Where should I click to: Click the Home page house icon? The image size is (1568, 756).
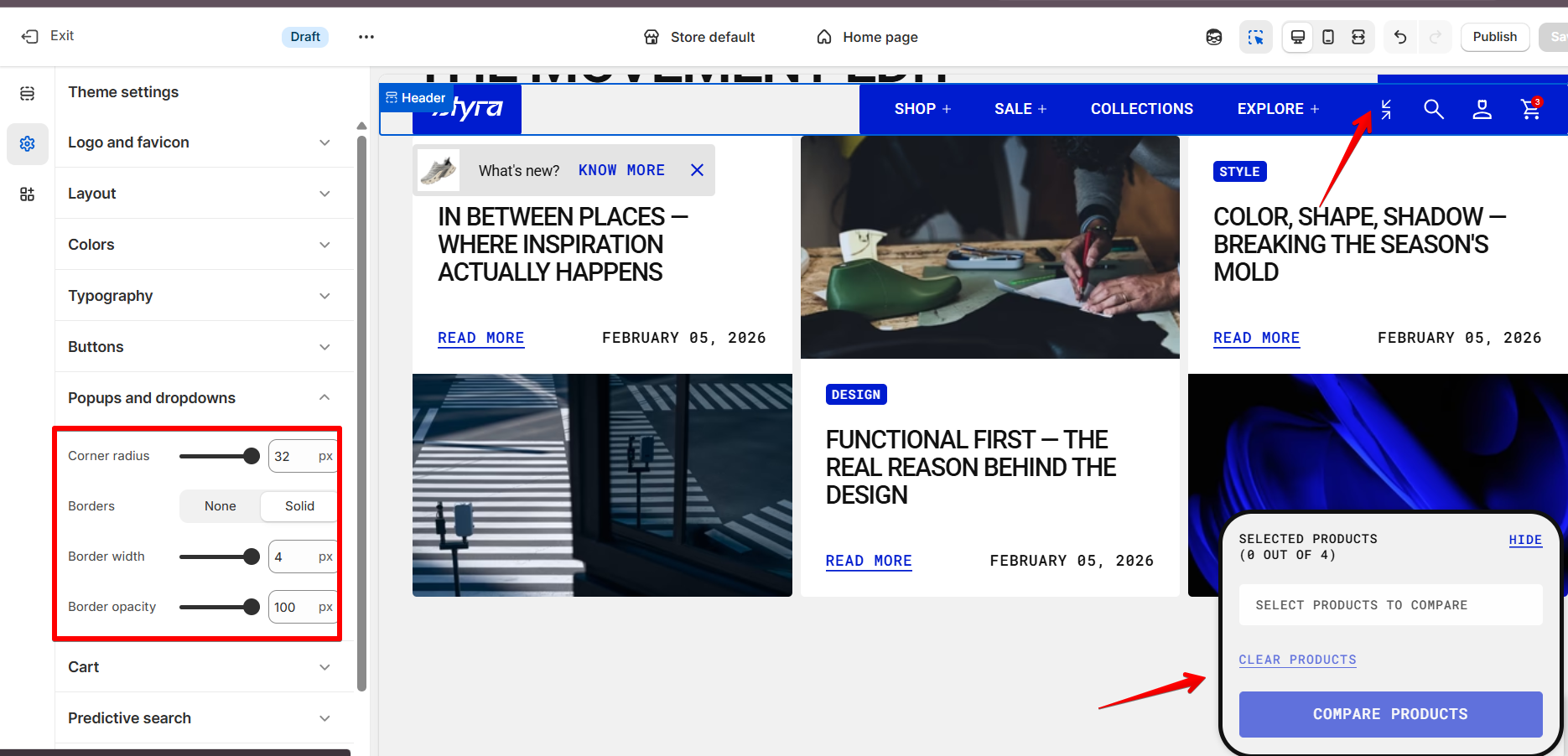point(824,37)
